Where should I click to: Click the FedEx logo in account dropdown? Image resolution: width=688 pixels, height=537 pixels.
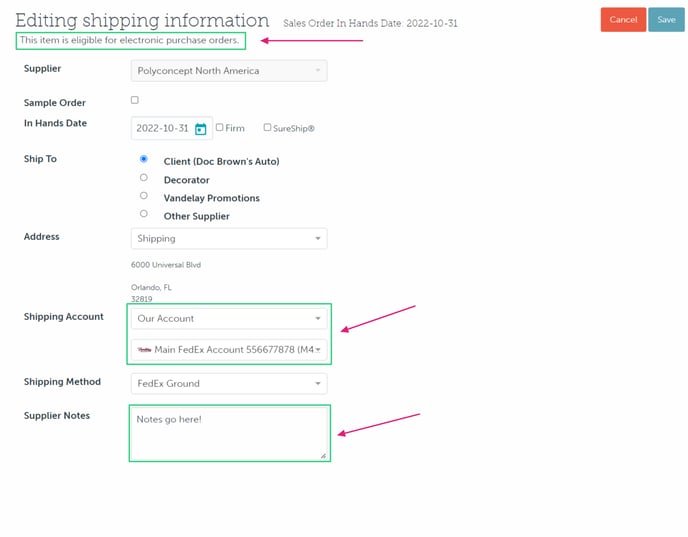pos(145,350)
